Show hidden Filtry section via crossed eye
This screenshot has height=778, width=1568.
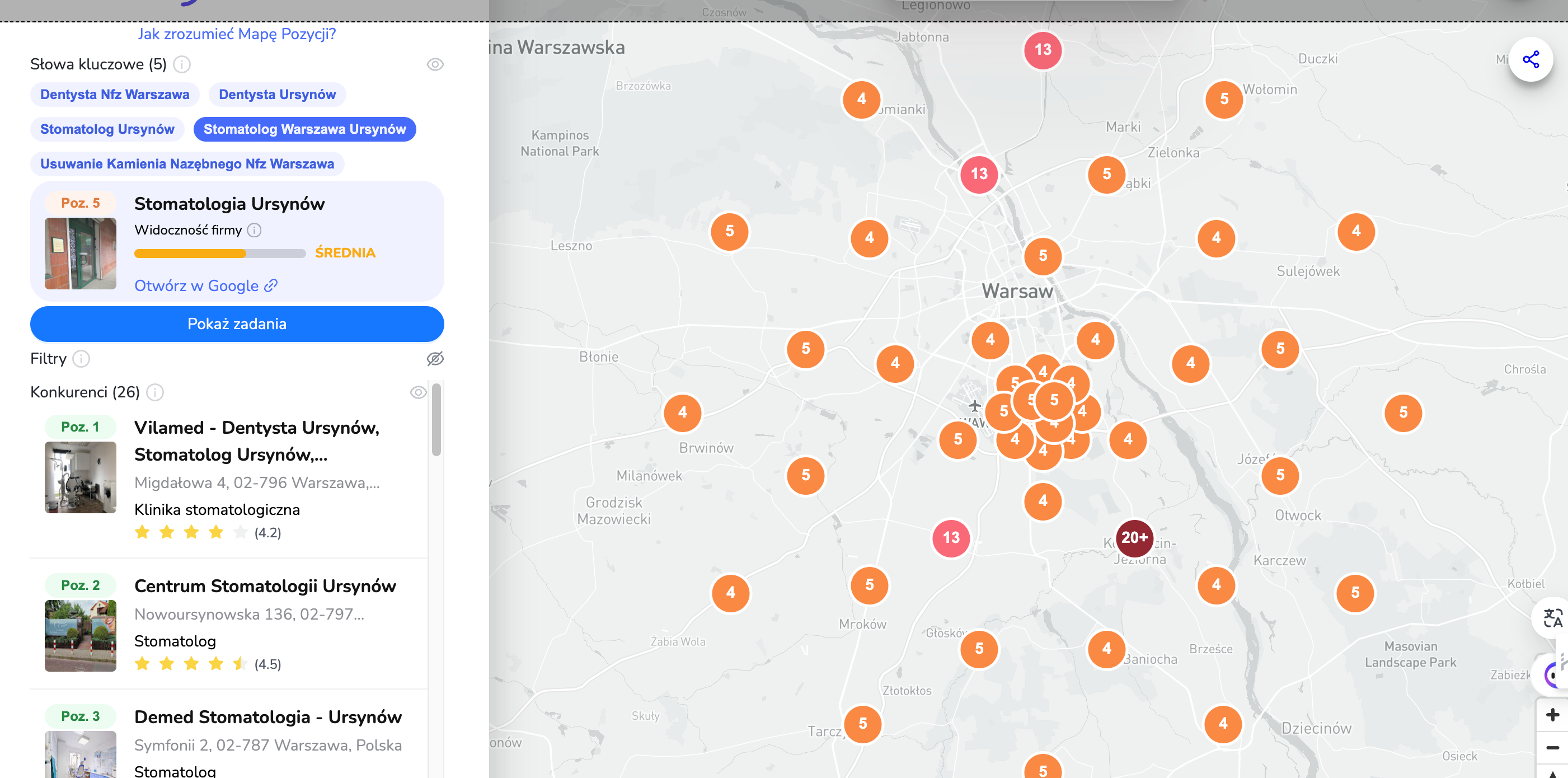pyautogui.click(x=435, y=359)
